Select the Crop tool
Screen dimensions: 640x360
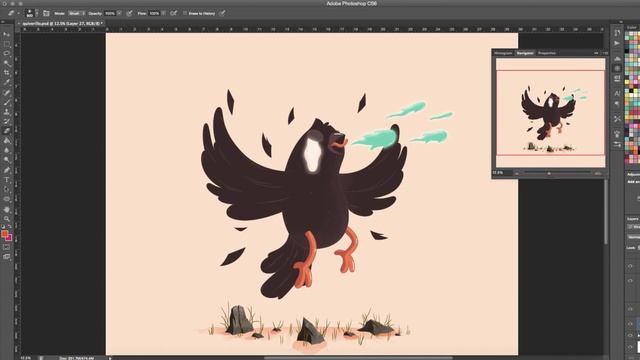[x=7, y=73]
